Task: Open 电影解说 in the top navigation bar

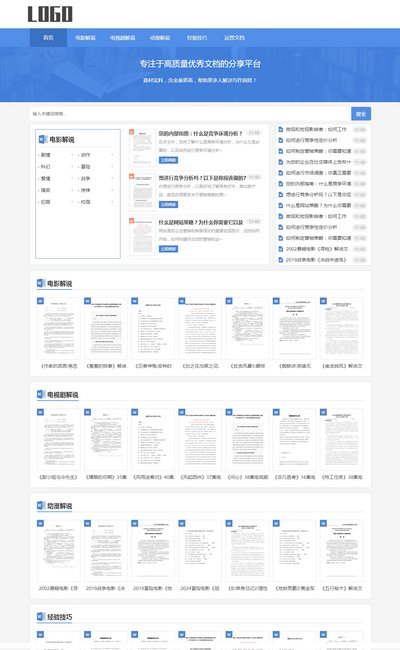Action: click(x=85, y=38)
